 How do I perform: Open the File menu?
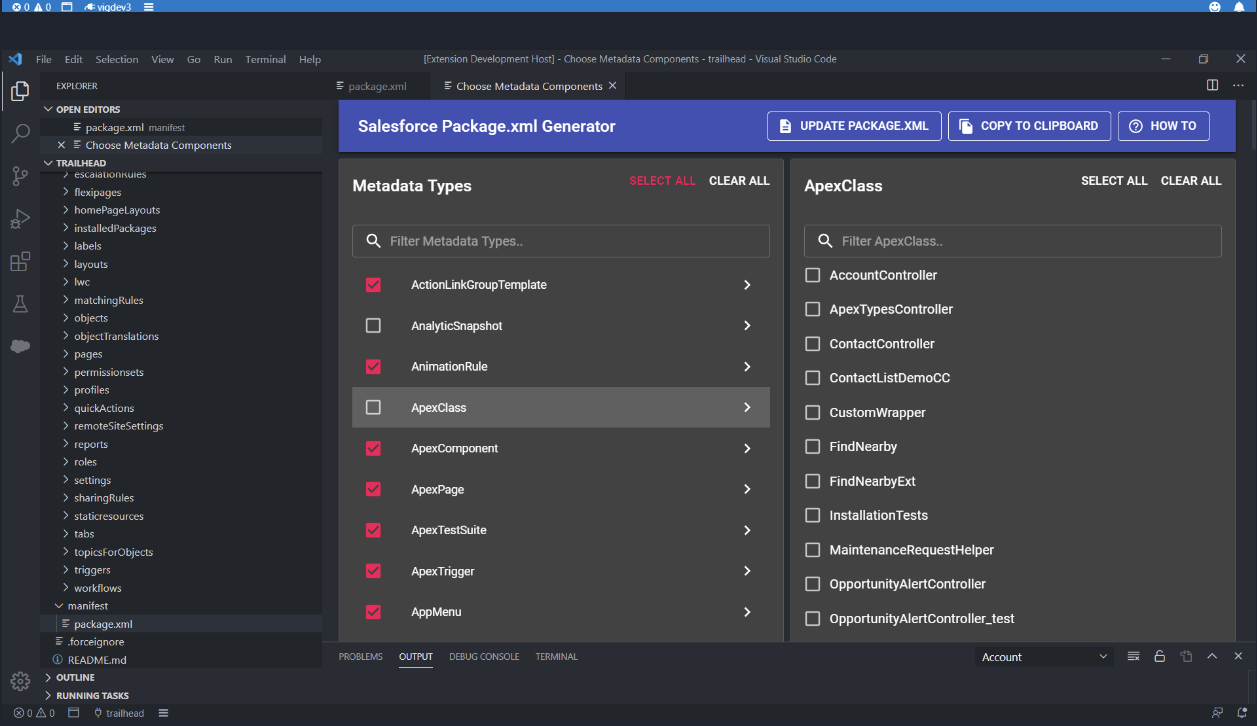pos(44,59)
